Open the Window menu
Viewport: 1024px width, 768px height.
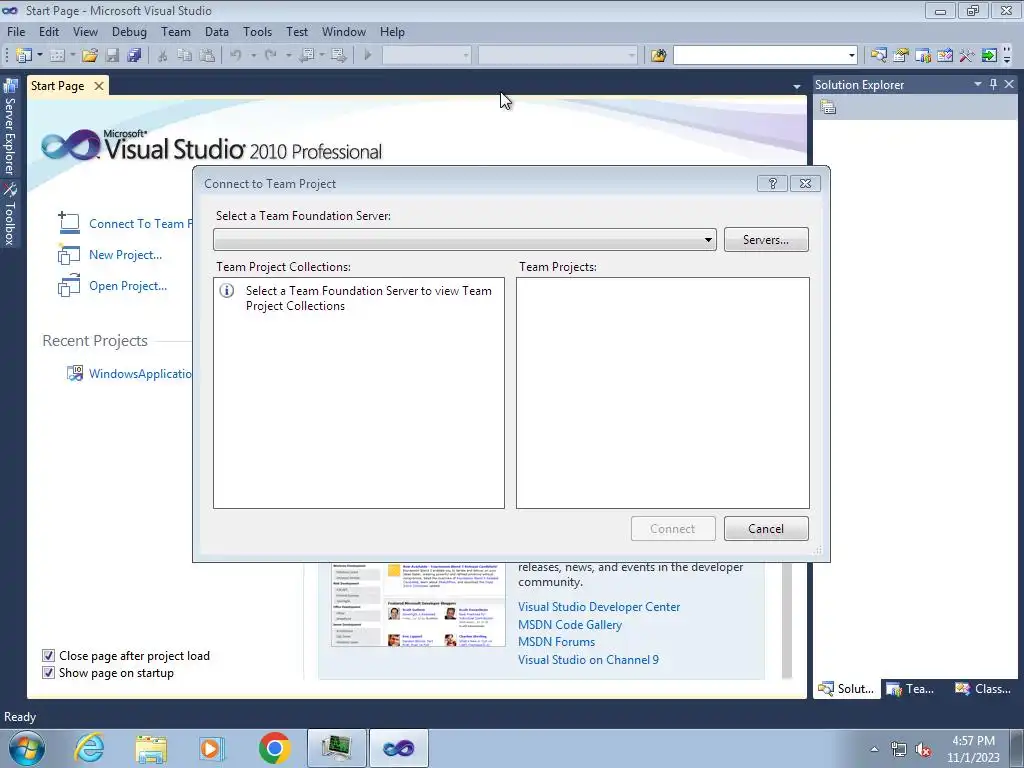coord(344,31)
